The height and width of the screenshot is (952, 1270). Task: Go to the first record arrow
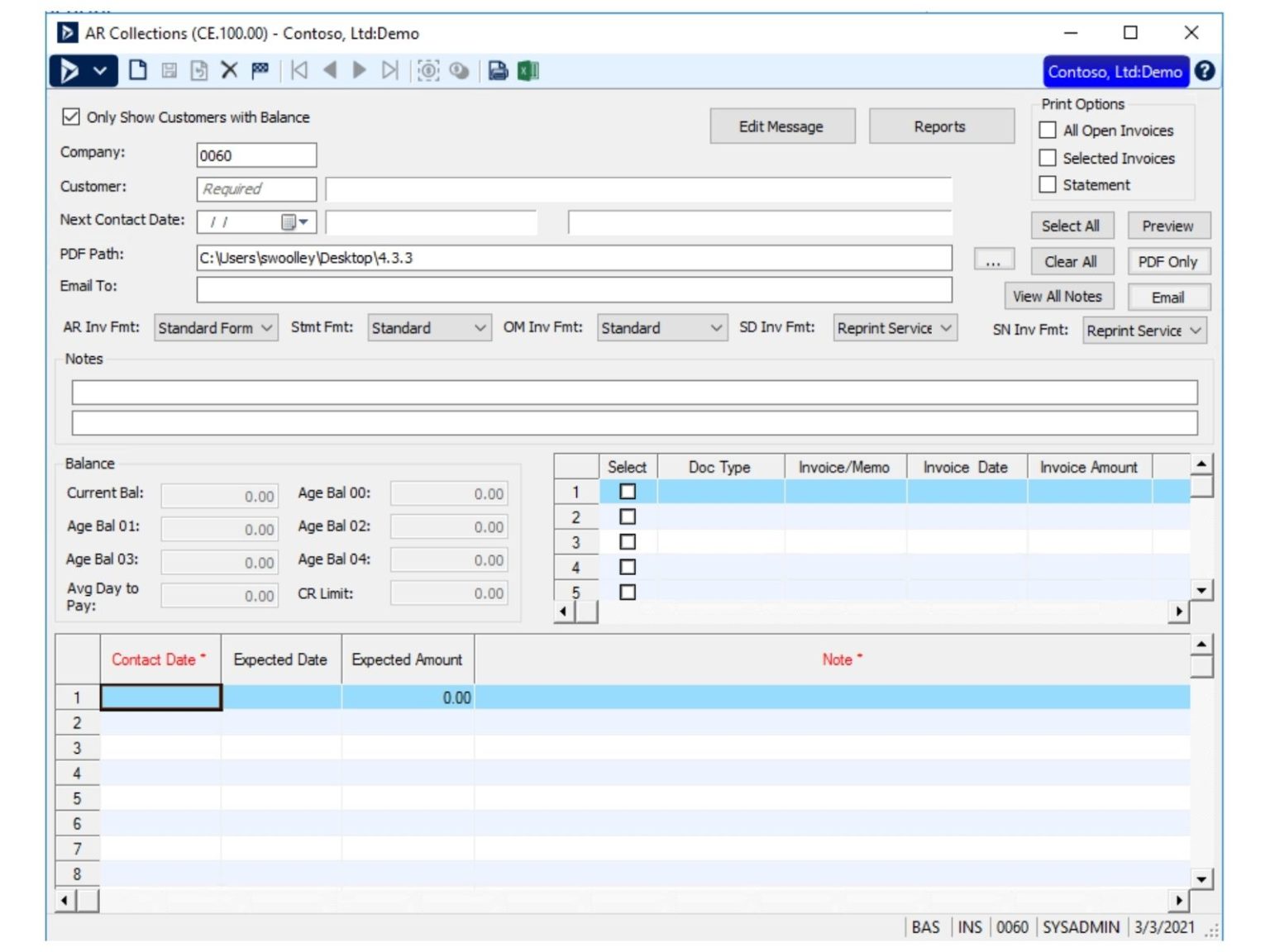(299, 70)
